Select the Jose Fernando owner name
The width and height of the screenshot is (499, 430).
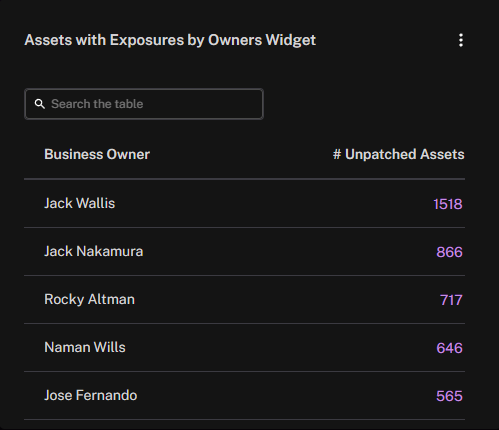(x=91, y=395)
